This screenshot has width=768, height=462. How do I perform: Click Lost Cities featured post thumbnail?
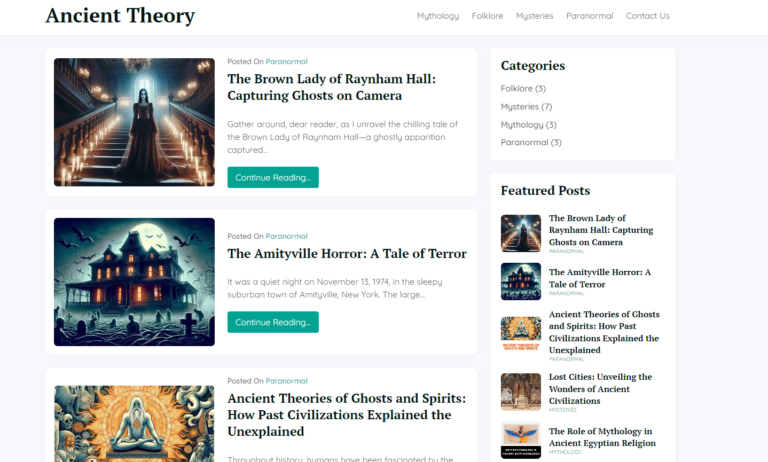tap(521, 391)
